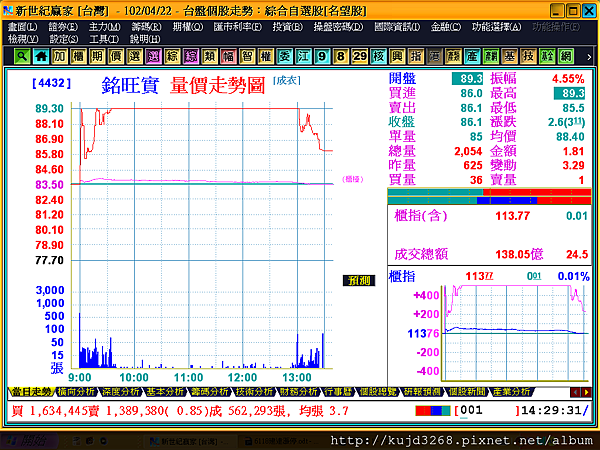The width and height of the screenshot is (600, 450).
Task: Switch to the 籌碼分析 tab
Action: point(210,392)
